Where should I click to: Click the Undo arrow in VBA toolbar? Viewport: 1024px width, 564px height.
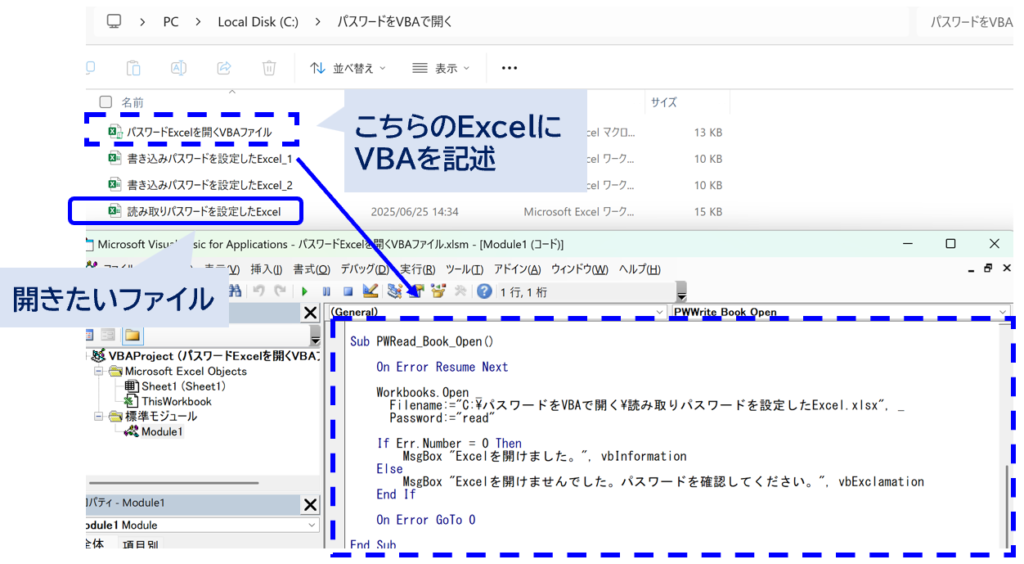click(x=259, y=291)
